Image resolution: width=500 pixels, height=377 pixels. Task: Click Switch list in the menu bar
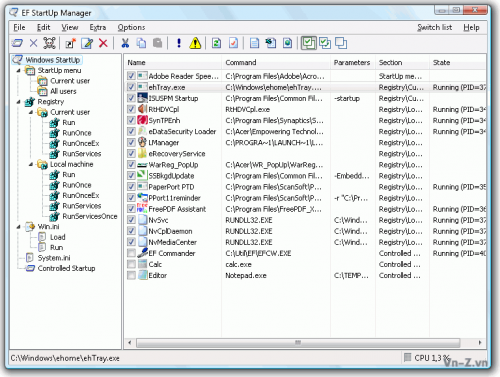pyautogui.click(x=435, y=27)
